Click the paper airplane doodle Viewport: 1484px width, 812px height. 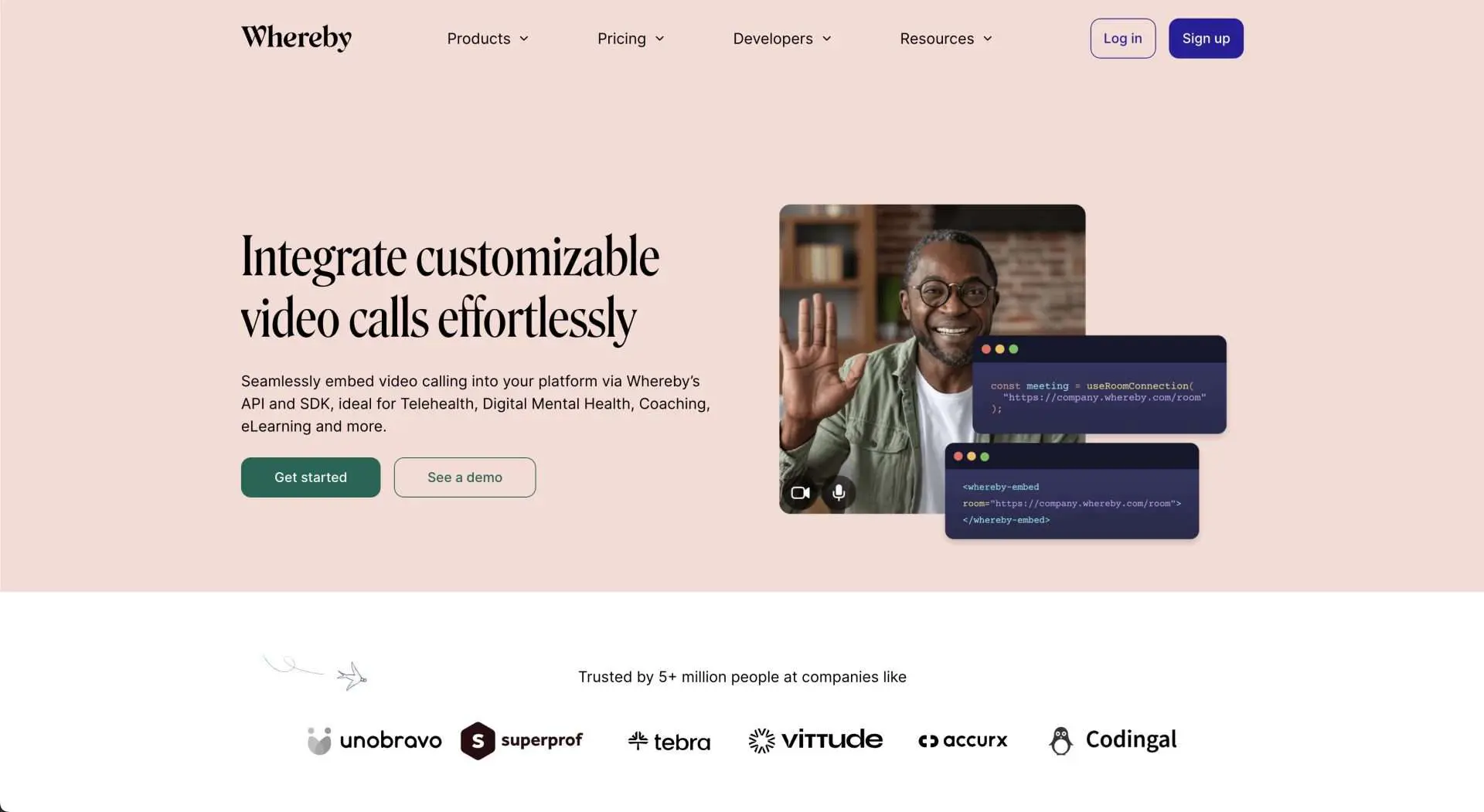[352, 676]
